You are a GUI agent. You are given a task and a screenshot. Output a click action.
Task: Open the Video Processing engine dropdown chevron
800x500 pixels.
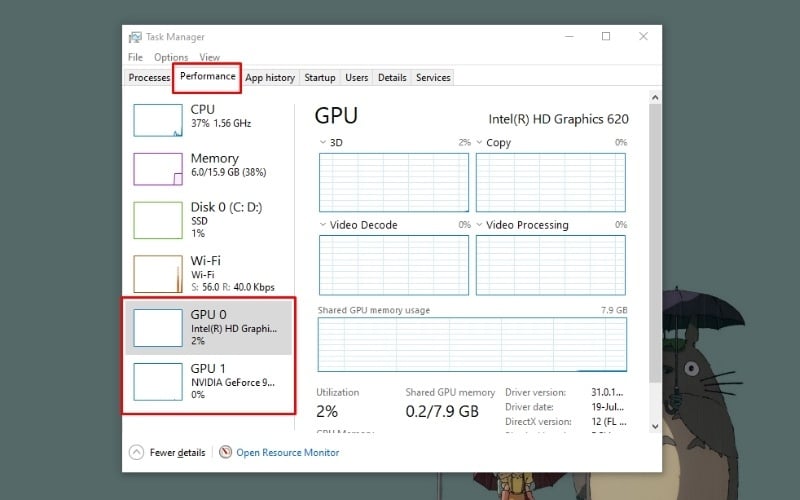479,224
